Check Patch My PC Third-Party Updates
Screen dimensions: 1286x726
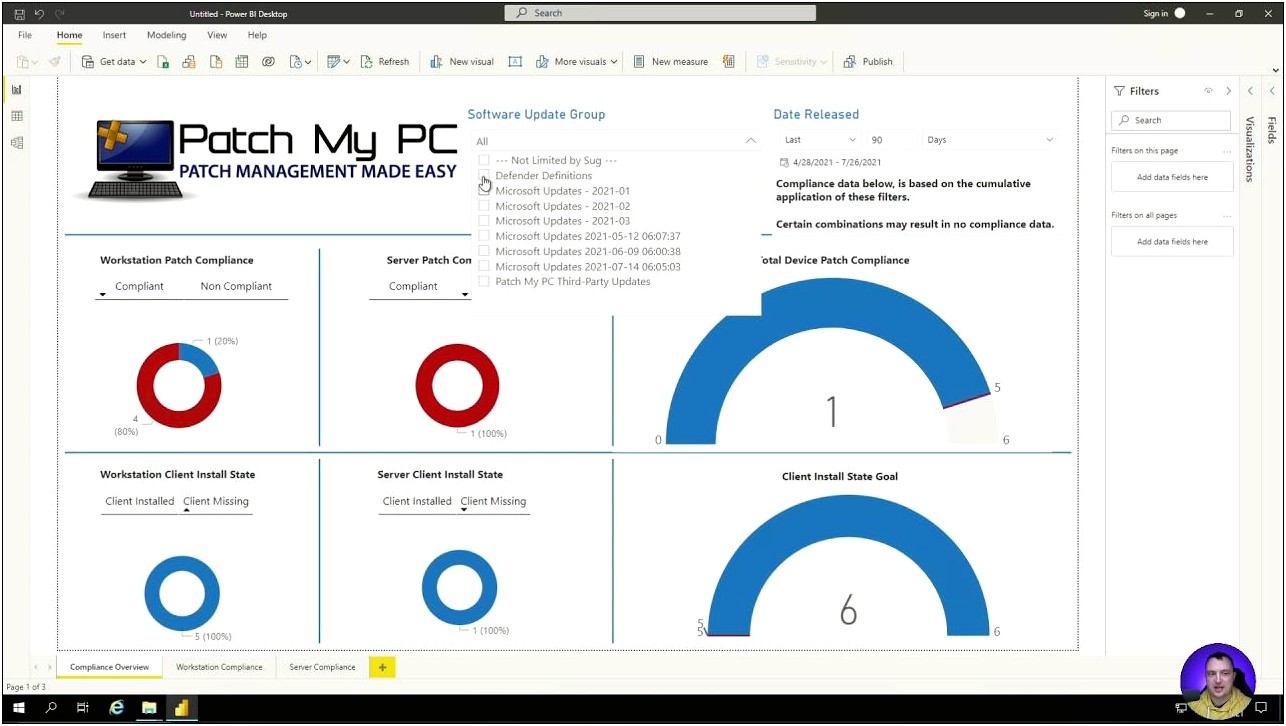[x=484, y=282]
